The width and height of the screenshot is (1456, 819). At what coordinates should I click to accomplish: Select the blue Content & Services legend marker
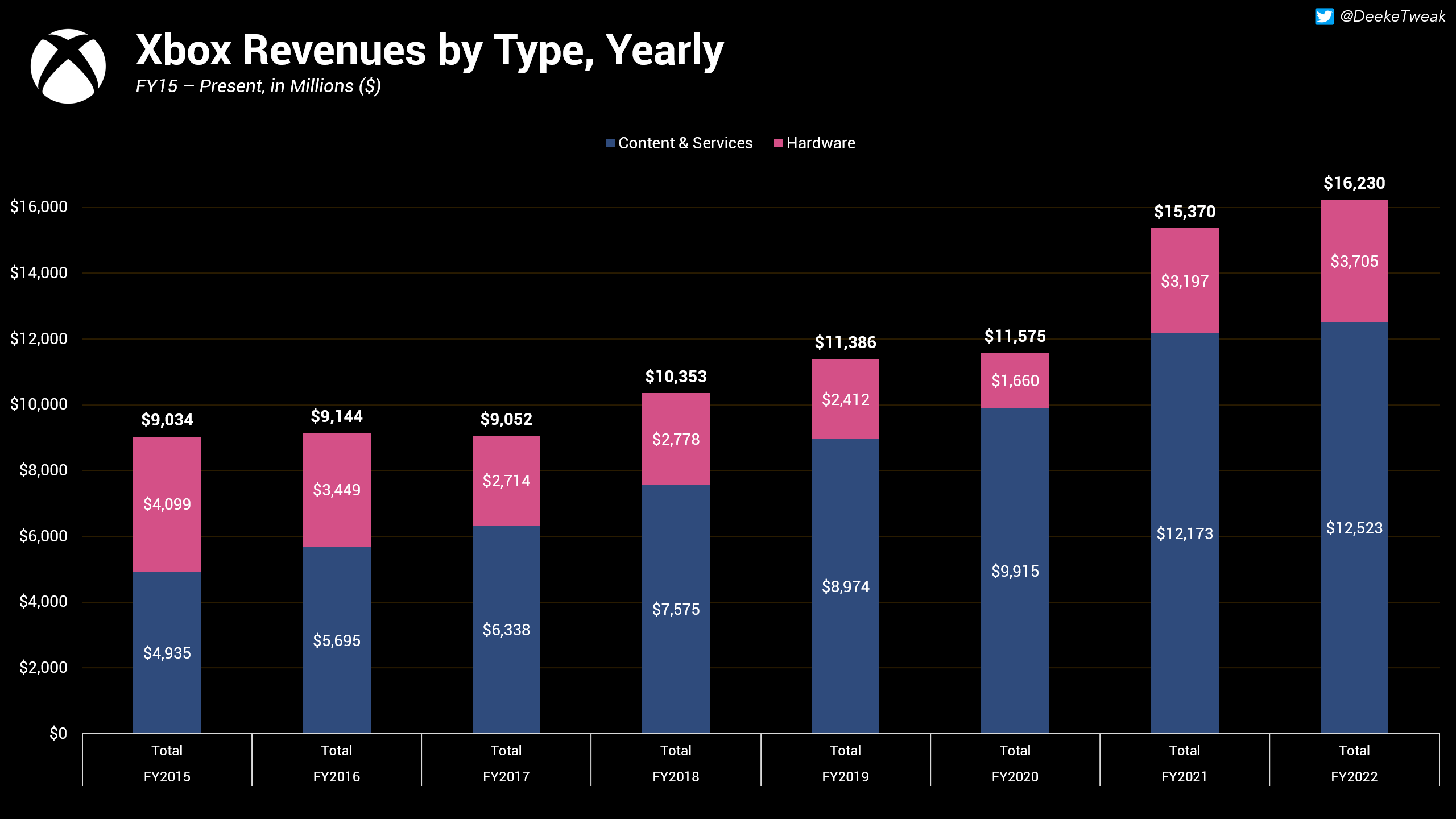[x=610, y=143]
